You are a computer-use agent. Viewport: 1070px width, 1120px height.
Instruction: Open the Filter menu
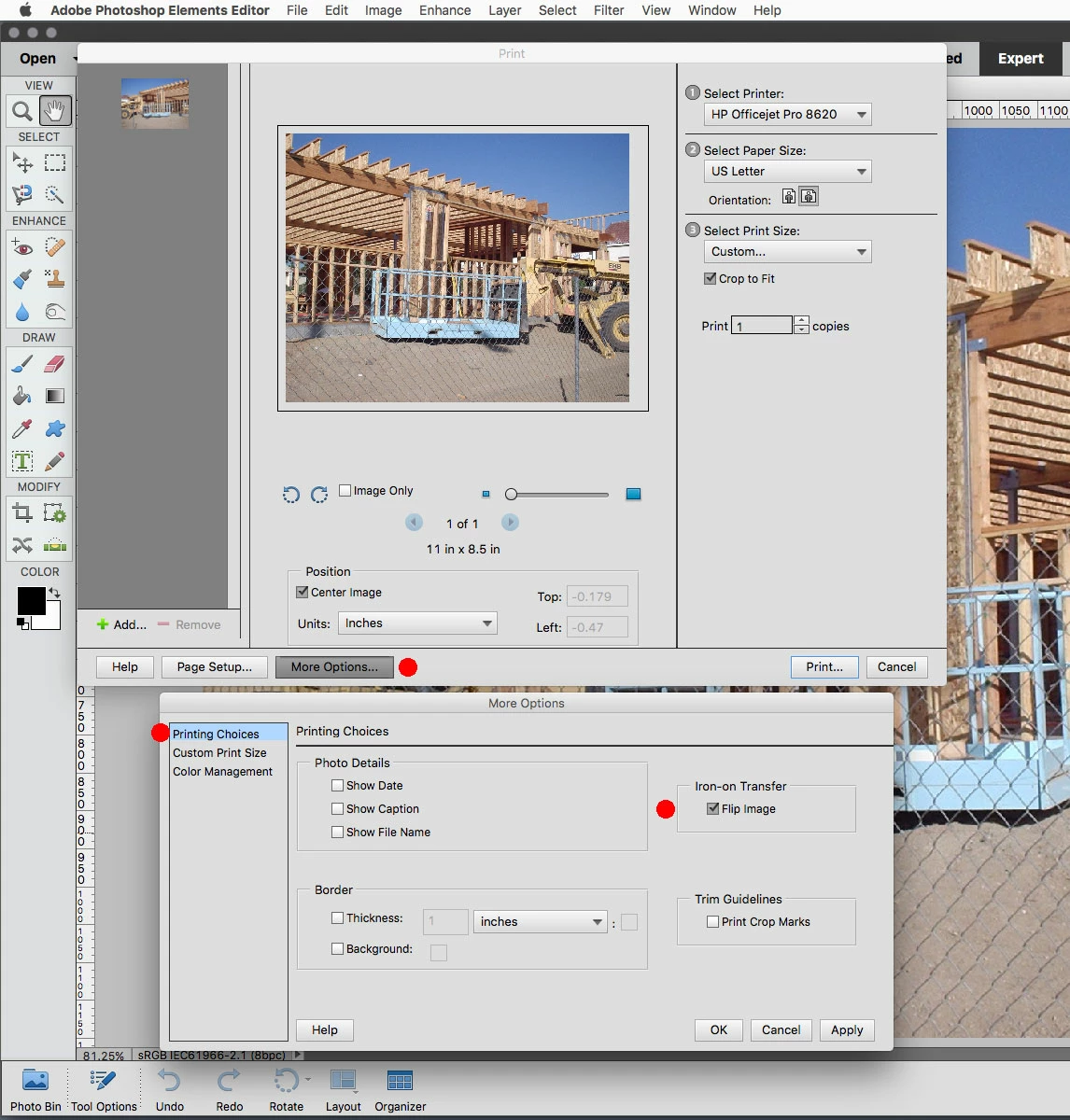point(609,10)
